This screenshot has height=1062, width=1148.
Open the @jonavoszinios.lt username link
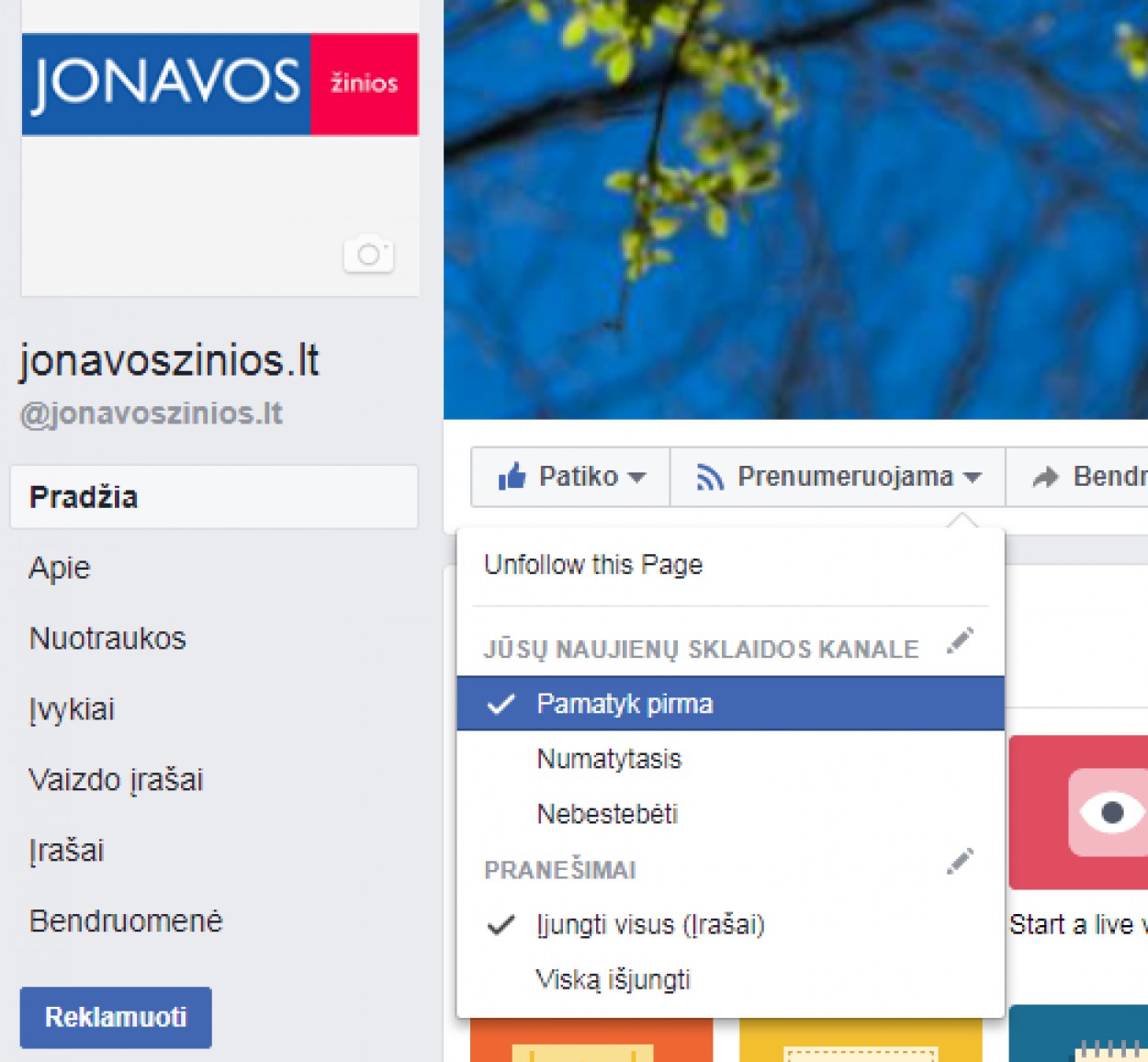point(152,413)
